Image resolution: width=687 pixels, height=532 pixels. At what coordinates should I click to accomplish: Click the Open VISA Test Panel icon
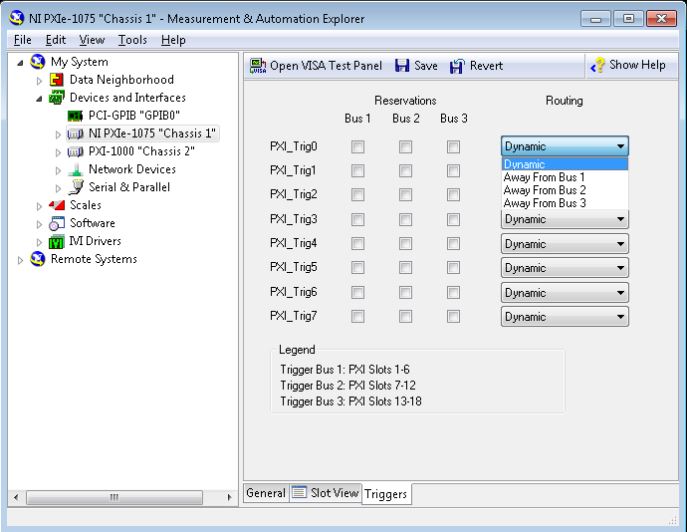[258, 66]
